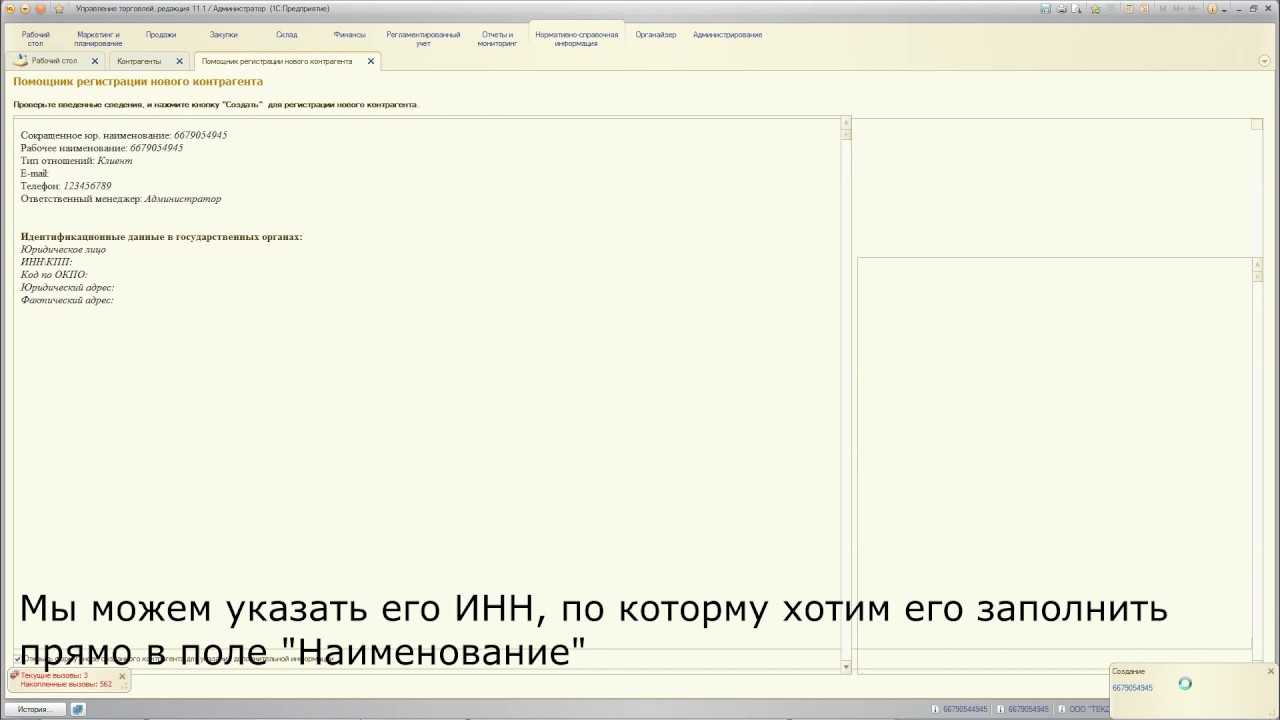The width and height of the screenshot is (1280, 720).
Task: Open the info help icon in title bar
Action: tap(1212, 9)
